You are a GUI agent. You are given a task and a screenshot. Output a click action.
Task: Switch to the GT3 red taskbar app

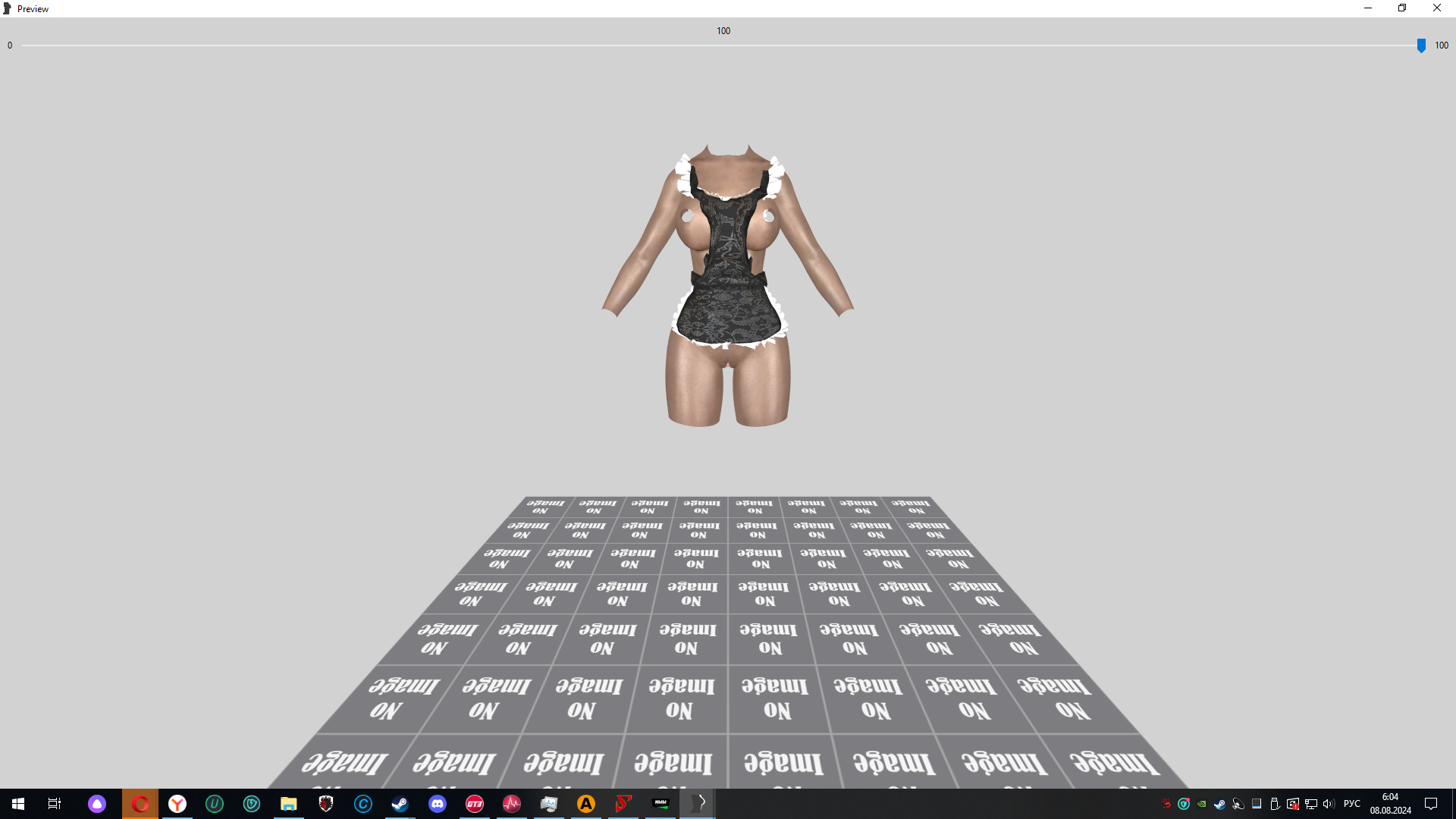click(475, 804)
